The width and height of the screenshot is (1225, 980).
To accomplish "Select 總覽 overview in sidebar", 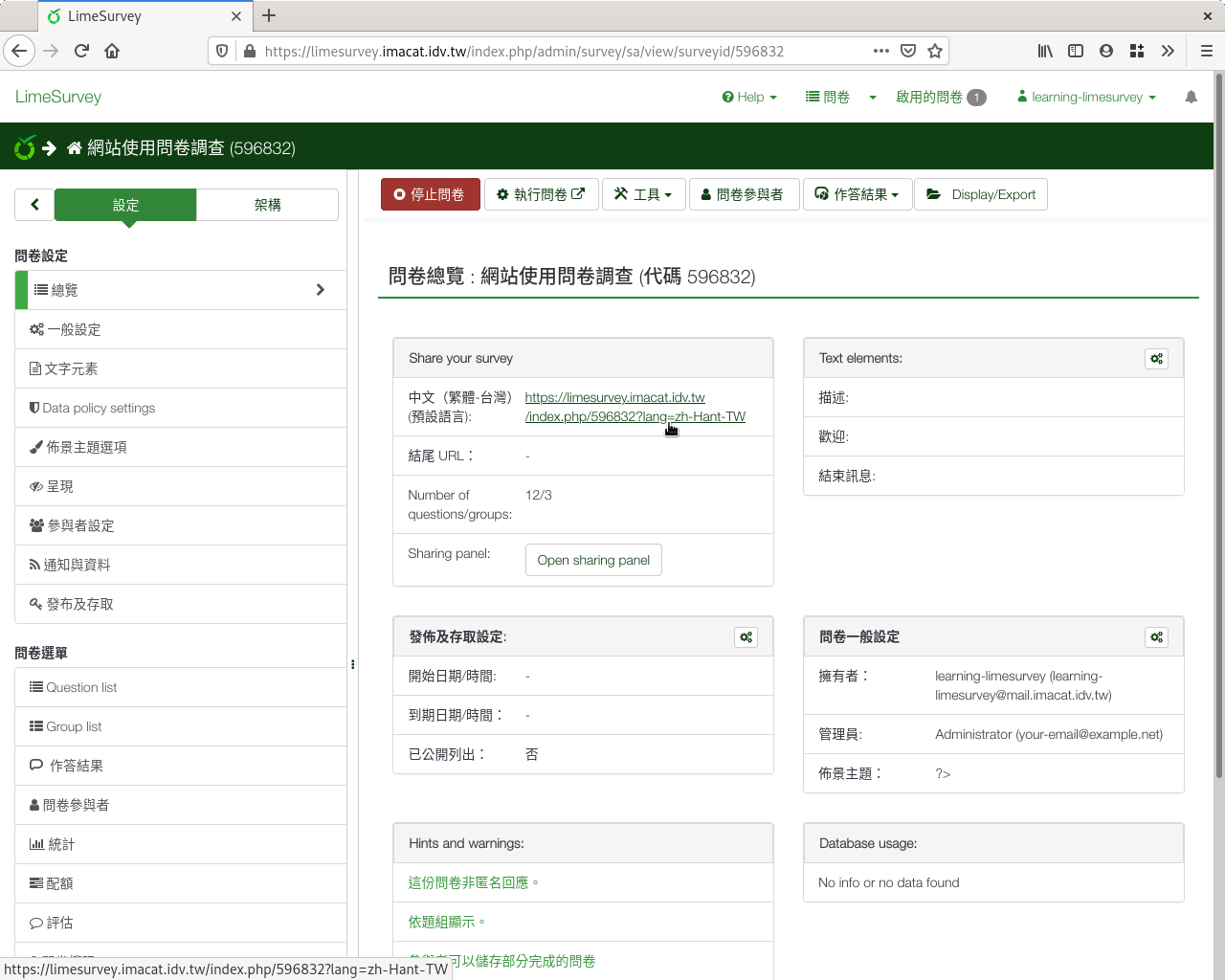I will pos(181,290).
